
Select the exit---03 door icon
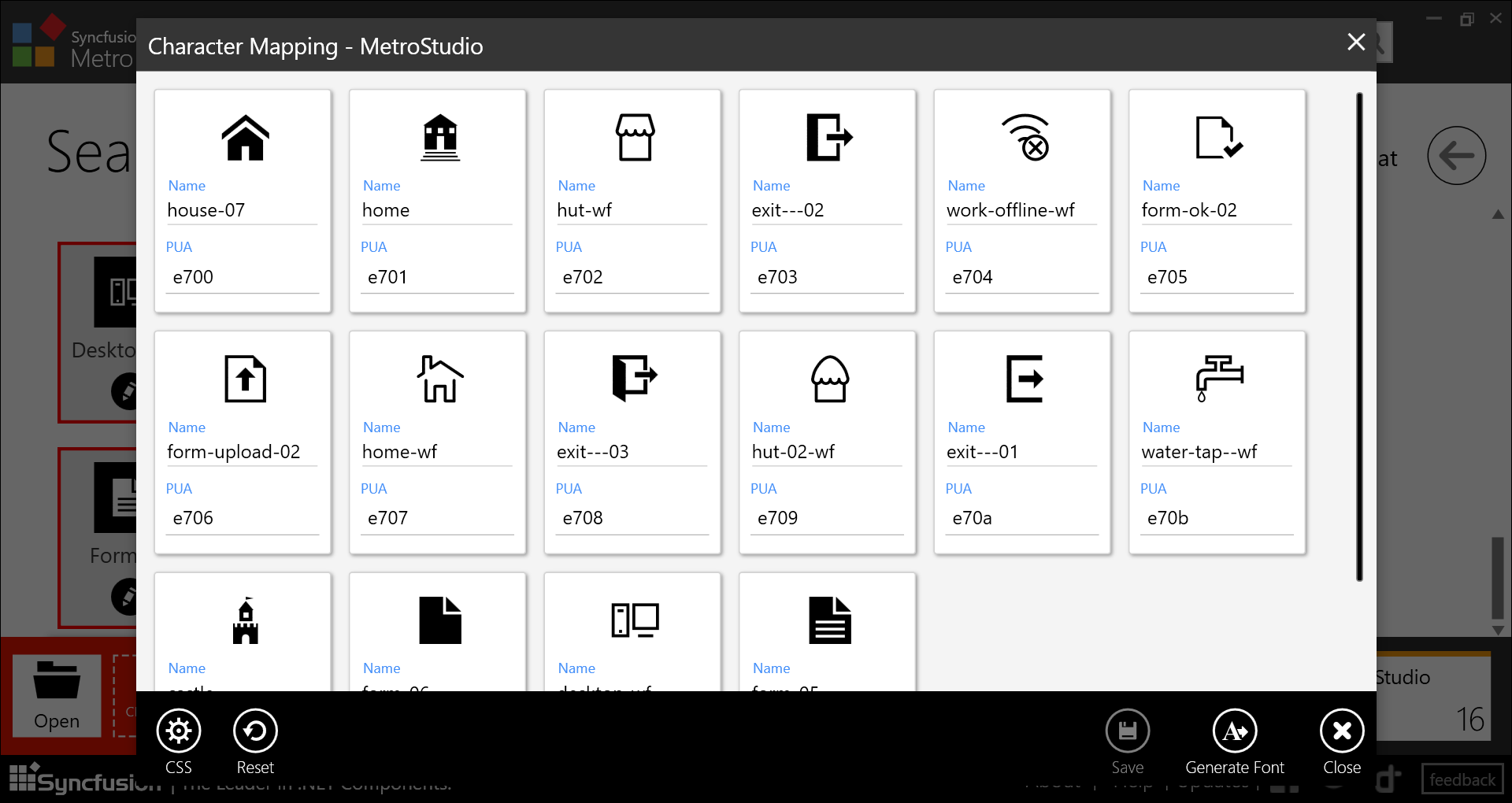[634, 379]
